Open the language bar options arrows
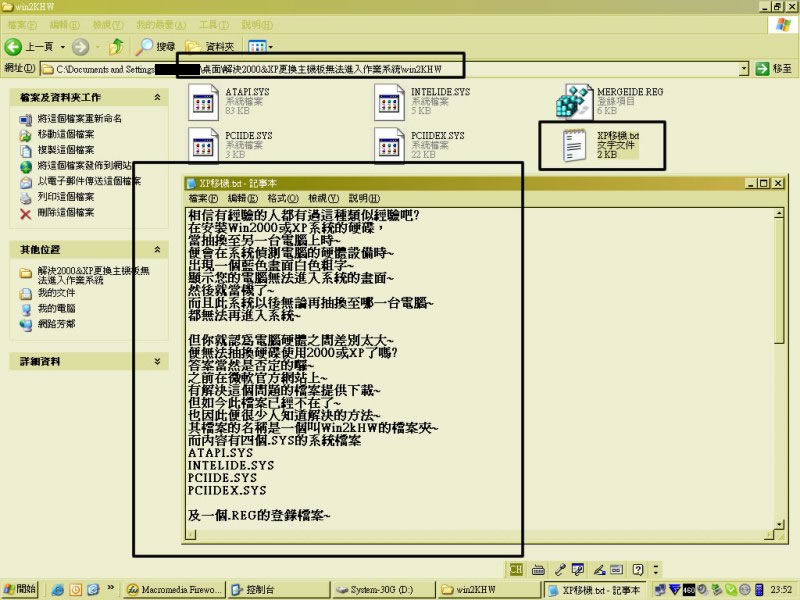This screenshot has width=800, height=600. point(656,569)
